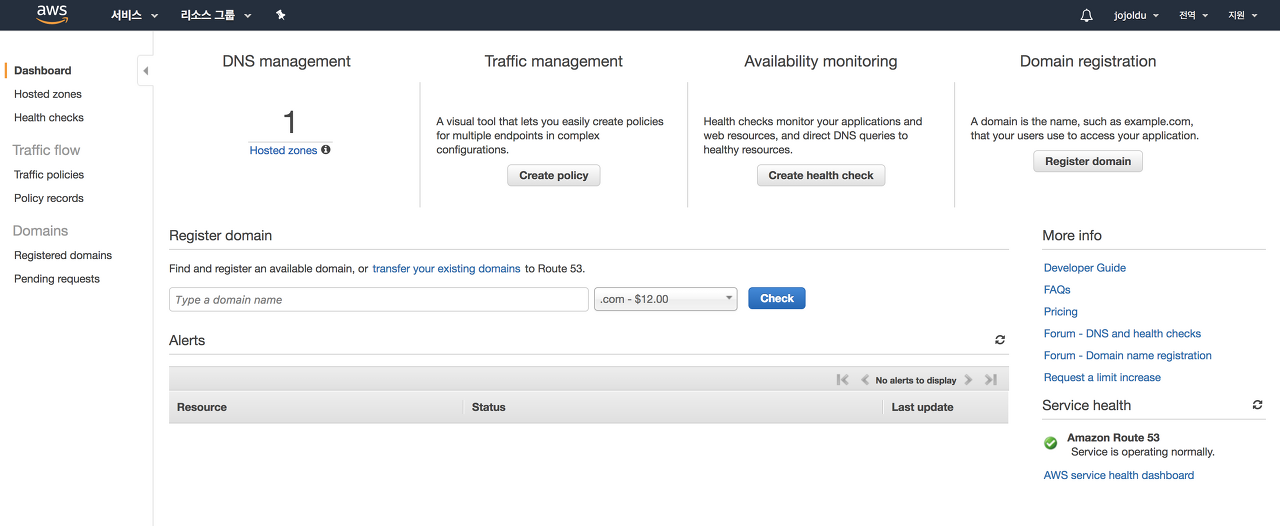Click the Amazon Route 53 service name
The width and height of the screenshot is (1280, 526).
coord(1113,438)
